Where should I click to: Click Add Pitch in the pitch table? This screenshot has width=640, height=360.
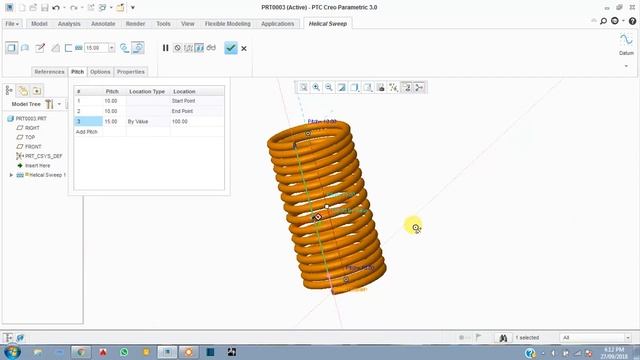point(87,132)
